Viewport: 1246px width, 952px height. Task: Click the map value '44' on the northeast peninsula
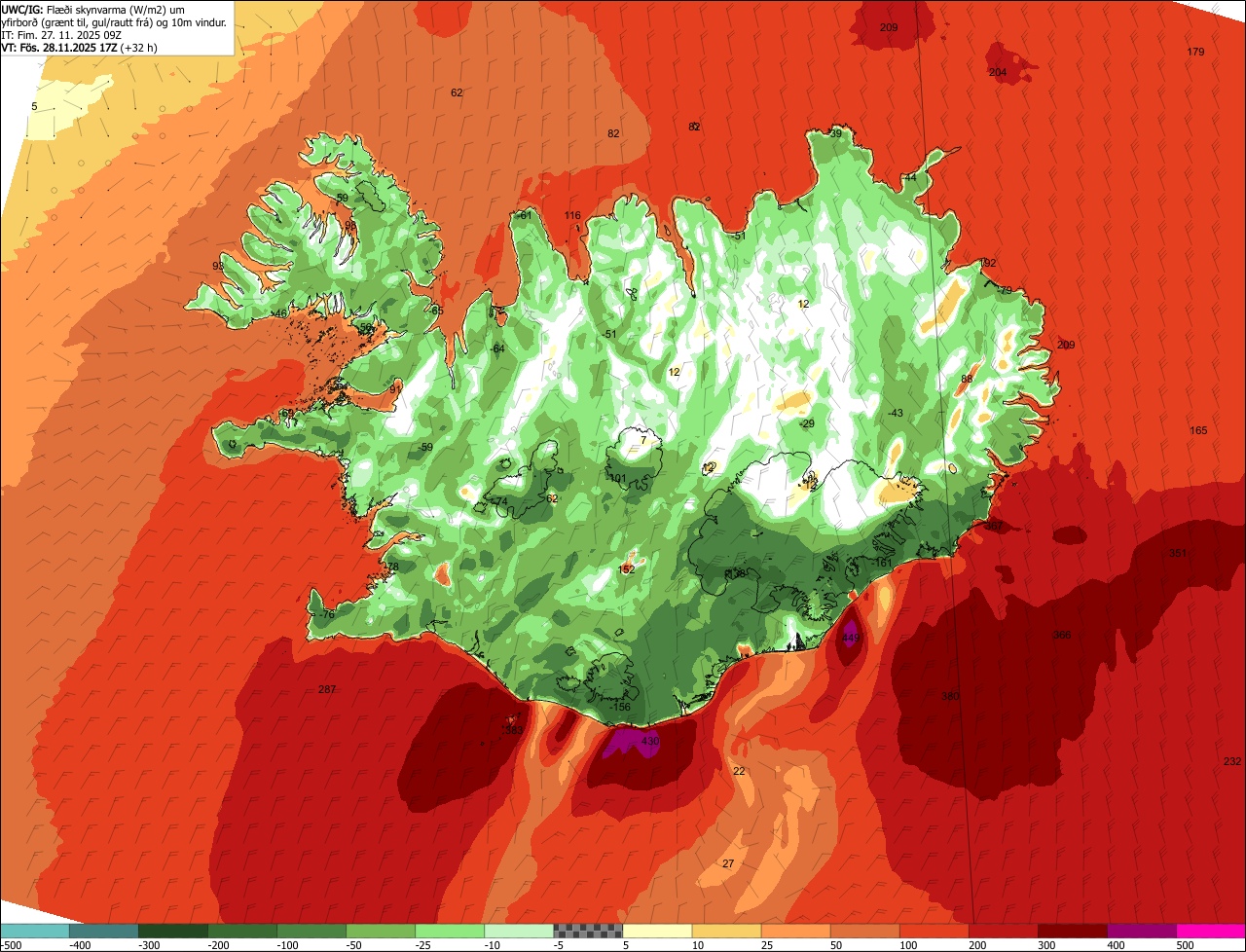point(910,177)
